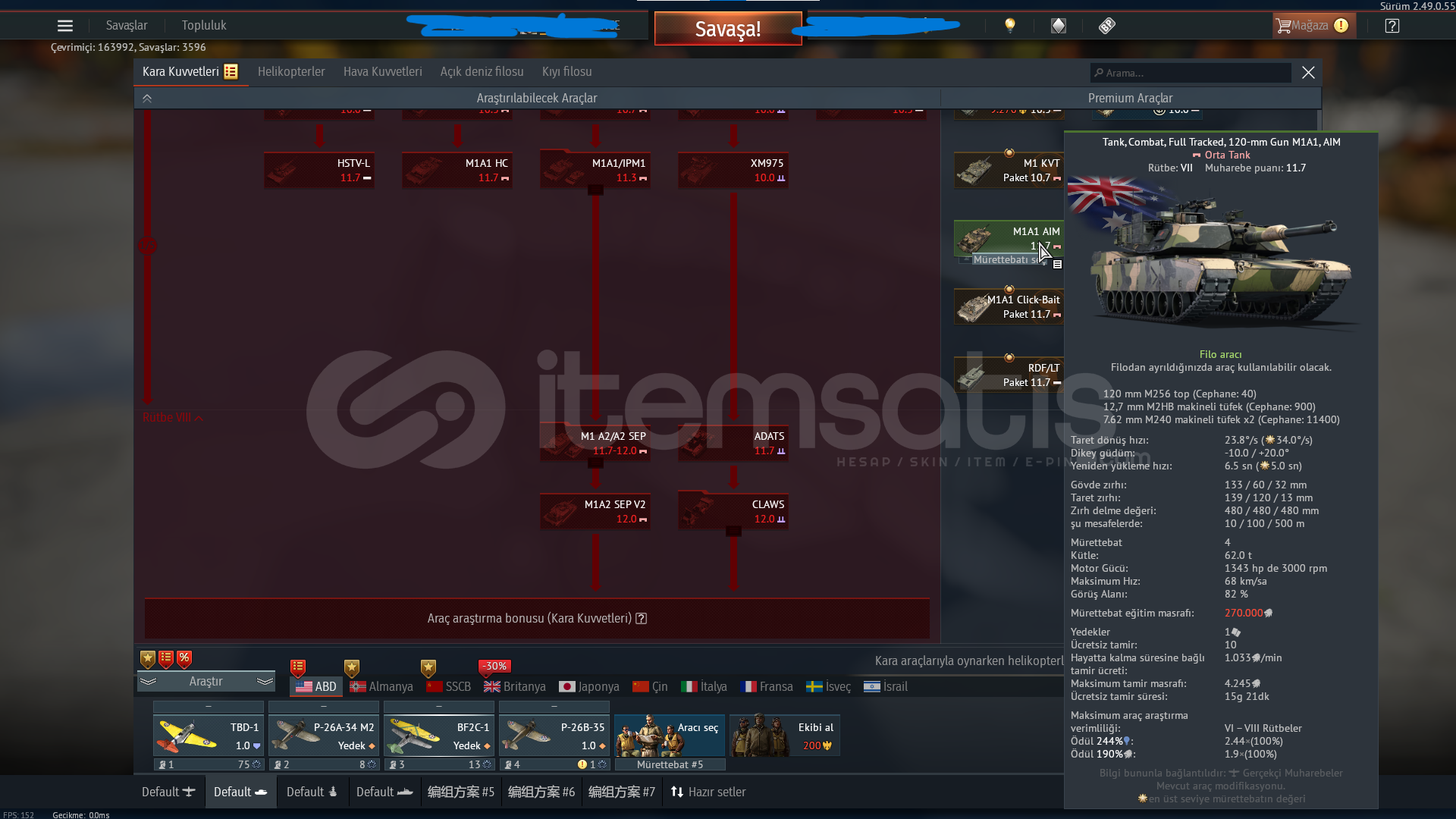Open Hava Kuvvetleri tab
This screenshot has width=1456, height=819.
point(382,71)
